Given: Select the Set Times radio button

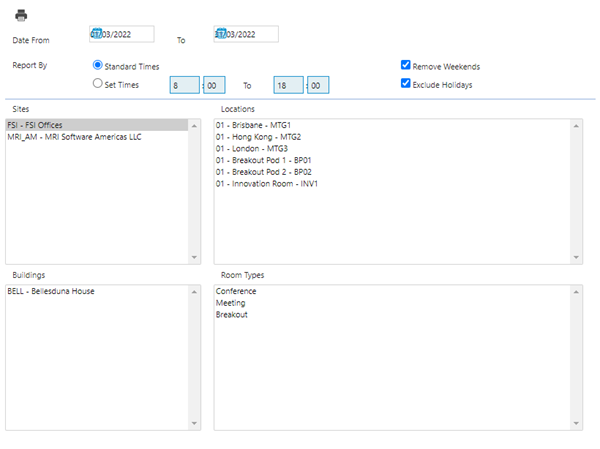Looking at the screenshot, I should pos(98,84).
